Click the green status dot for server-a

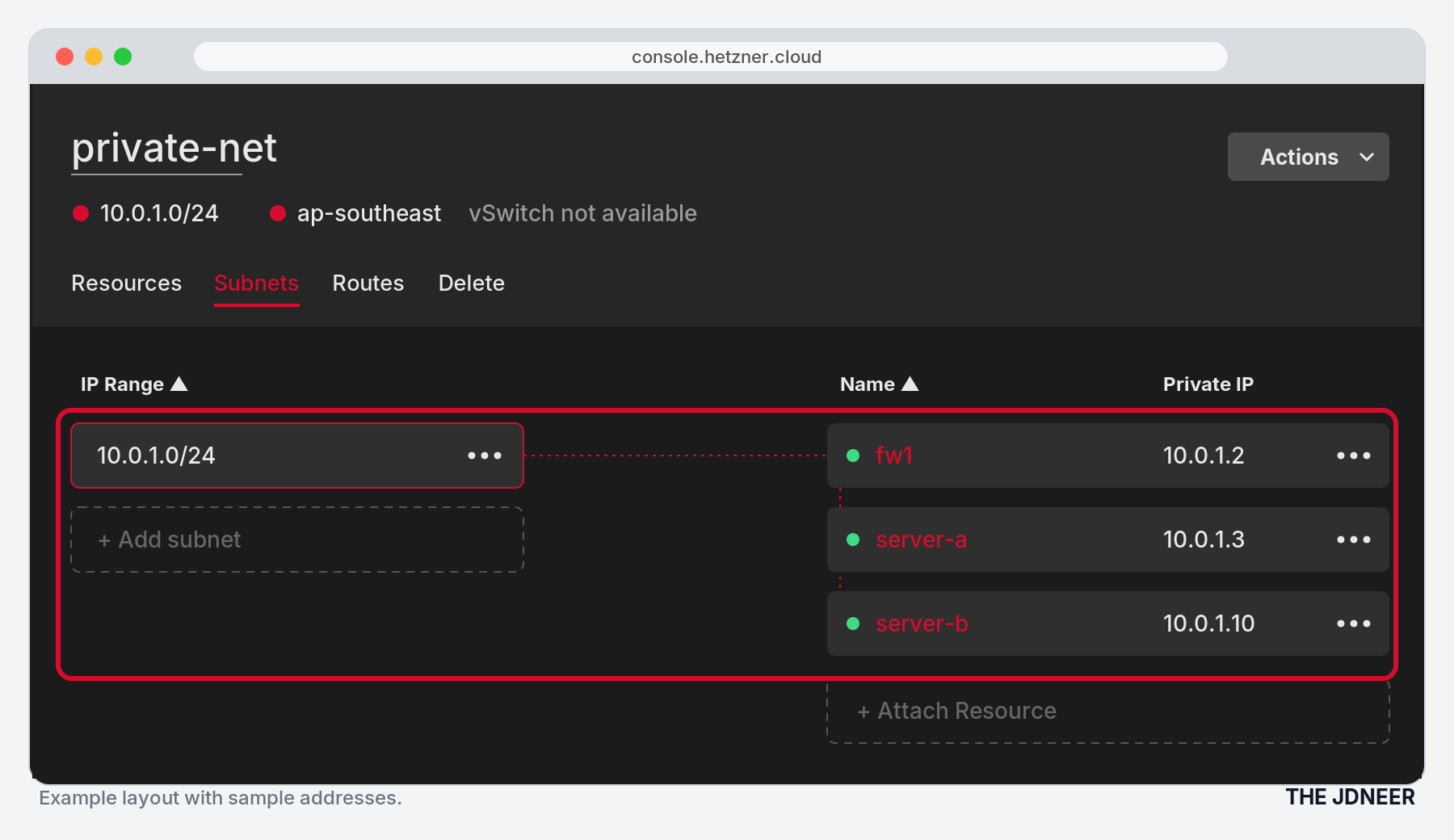tap(853, 540)
